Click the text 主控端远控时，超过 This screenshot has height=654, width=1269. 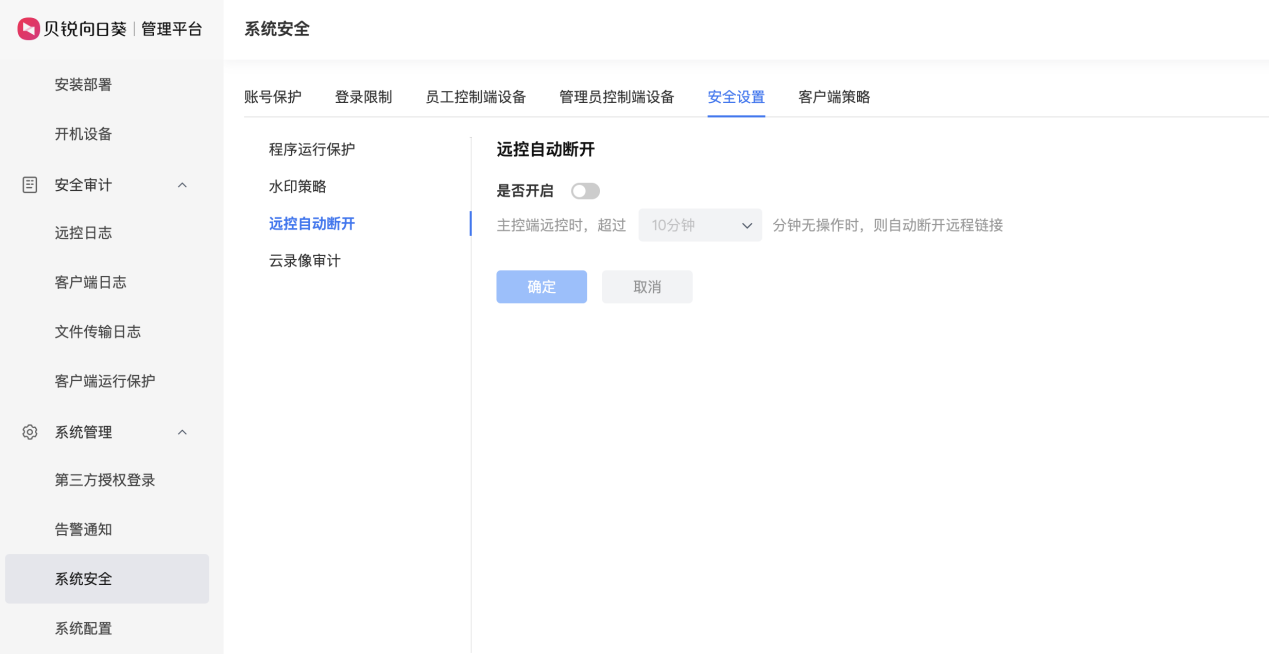561,225
